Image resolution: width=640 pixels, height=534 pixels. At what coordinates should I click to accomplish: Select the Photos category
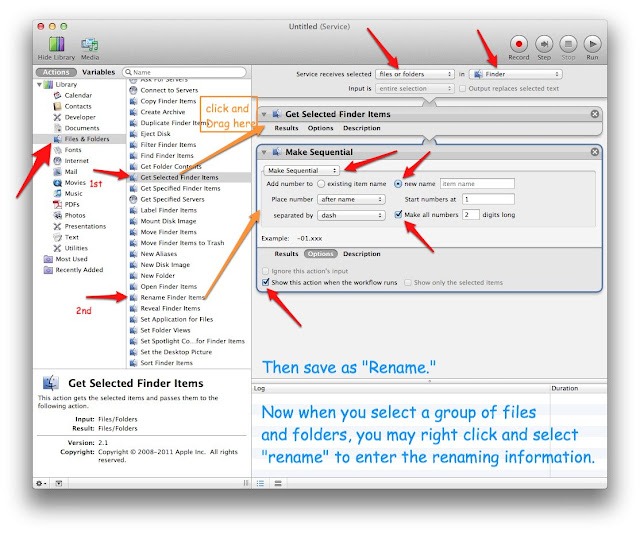(75, 216)
